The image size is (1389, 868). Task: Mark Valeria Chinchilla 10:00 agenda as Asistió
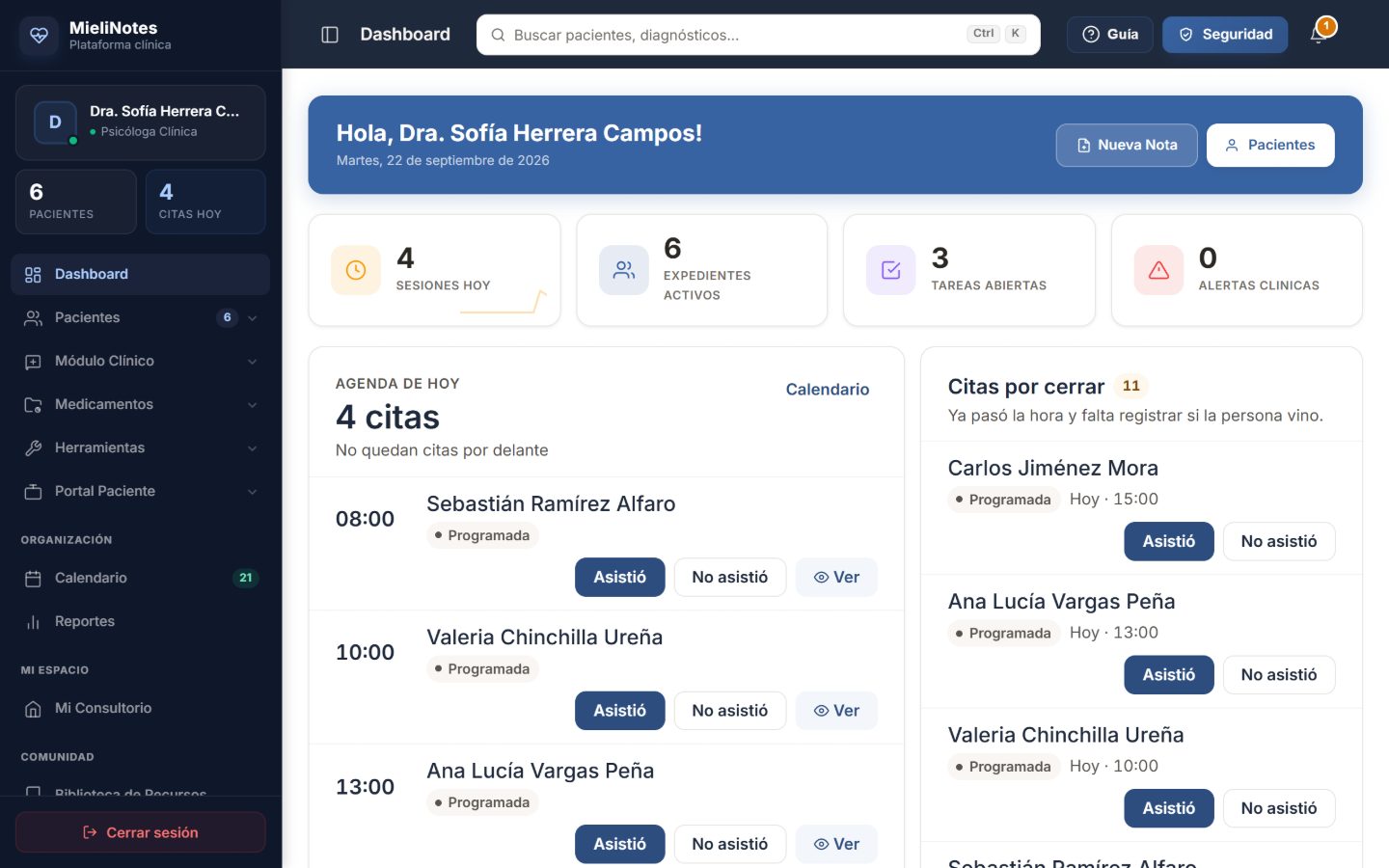[620, 711]
